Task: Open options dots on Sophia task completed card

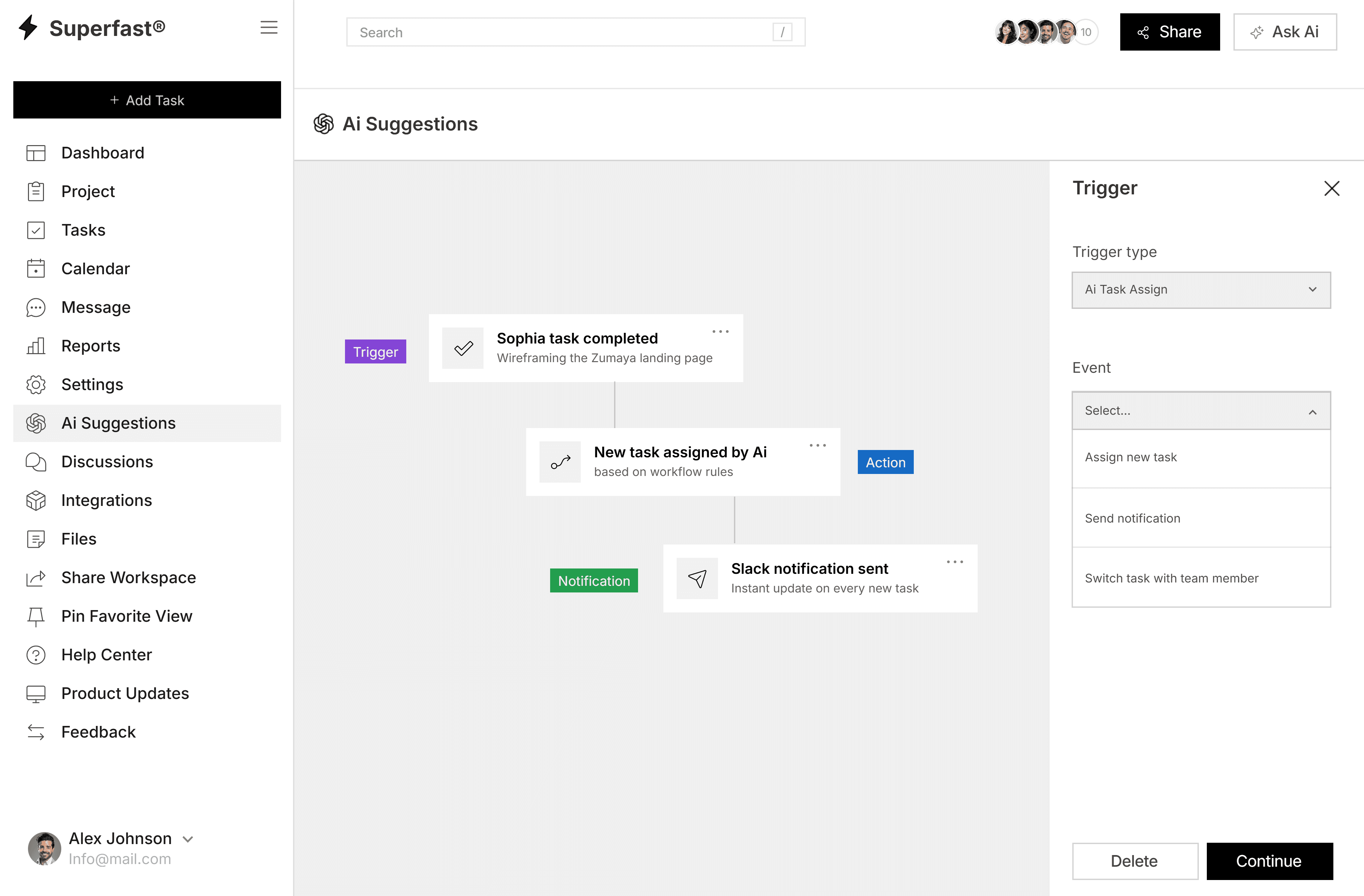Action: click(x=720, y=332)
